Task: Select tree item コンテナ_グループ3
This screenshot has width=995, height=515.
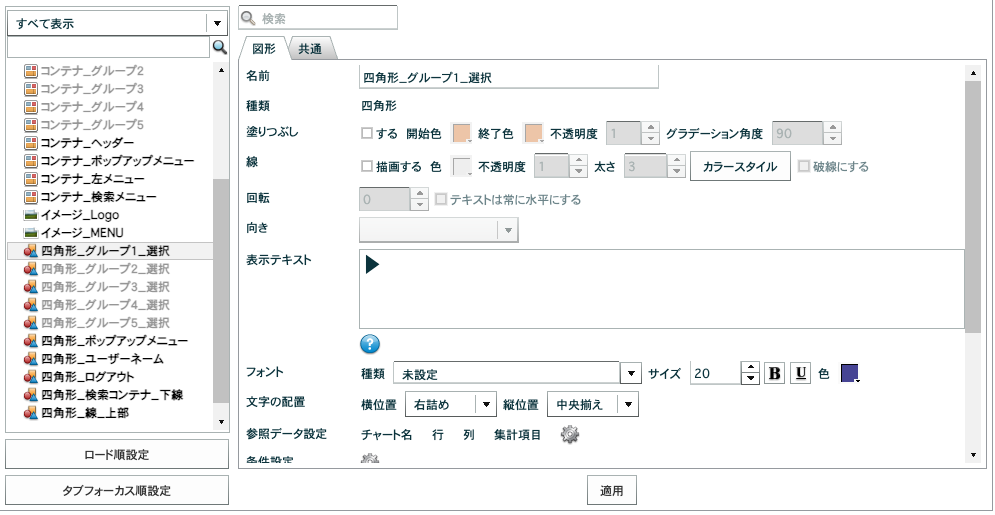Action: click(x=92, y=88)
